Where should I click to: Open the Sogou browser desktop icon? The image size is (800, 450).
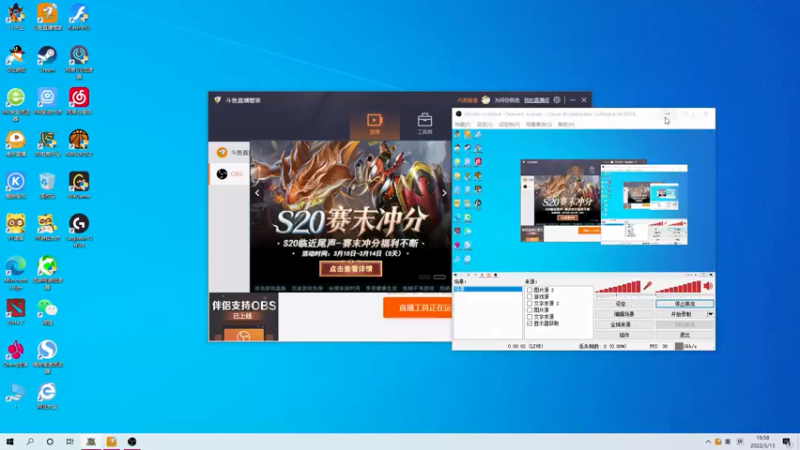tap(47, 357)
